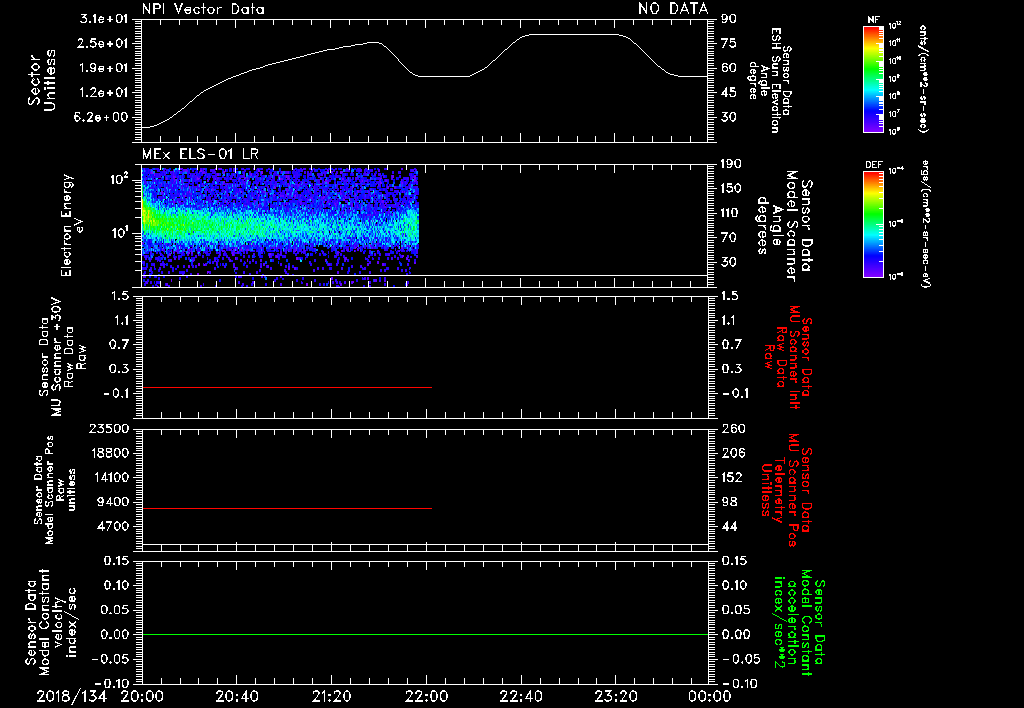Click the '90' sun elevation tick label

coord(729,19)
